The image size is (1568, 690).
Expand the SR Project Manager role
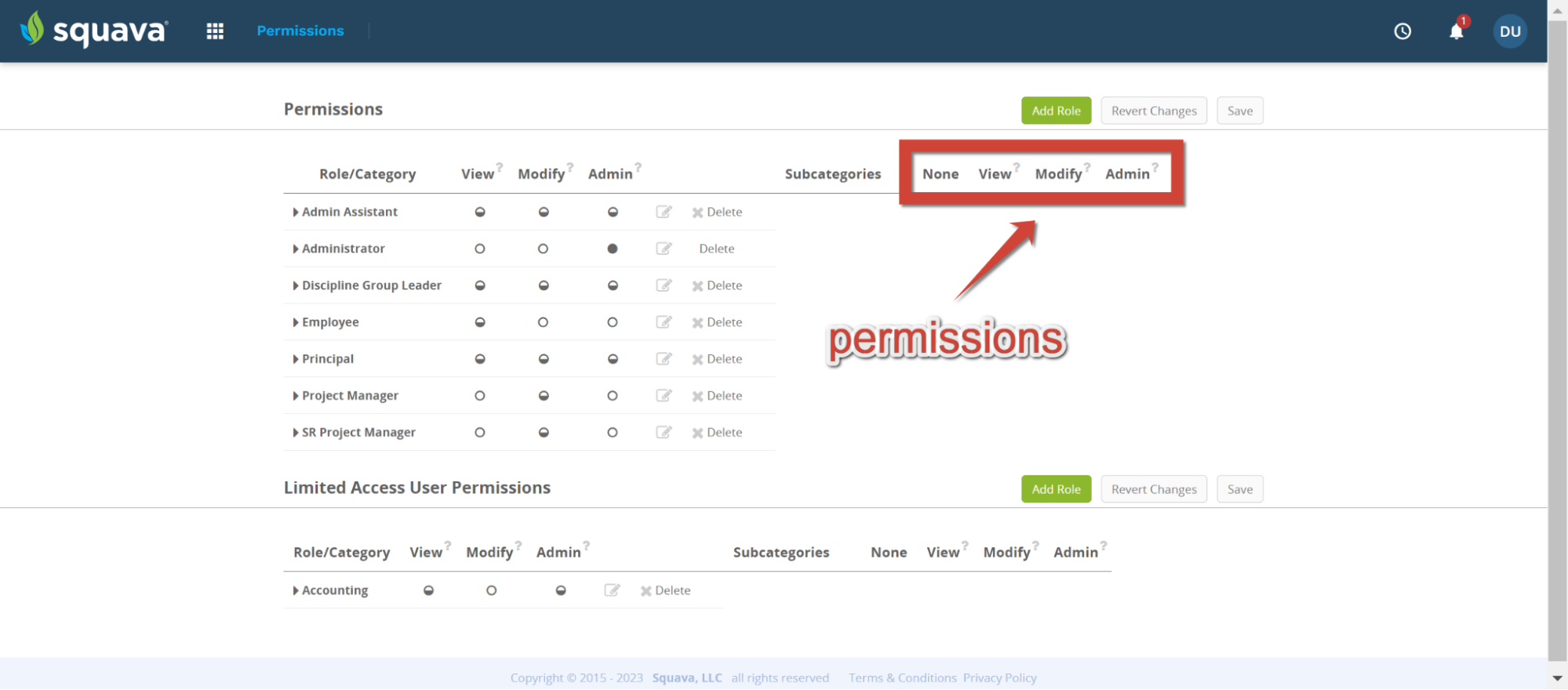(296, 433)
